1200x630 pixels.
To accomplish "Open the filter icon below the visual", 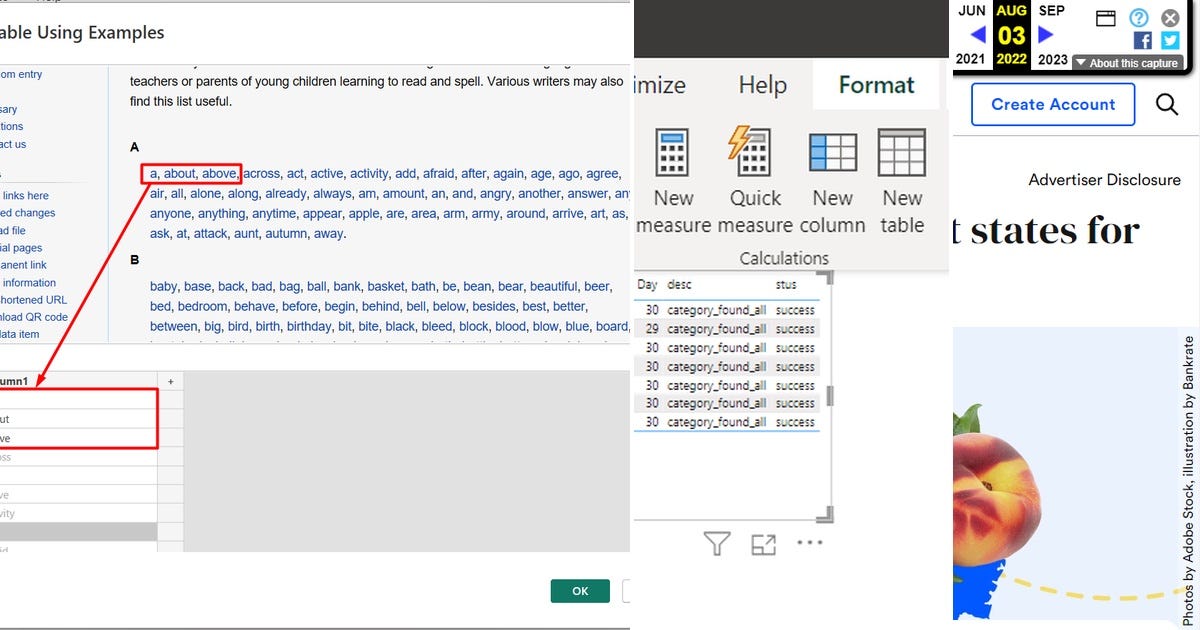I will (716, 541).
